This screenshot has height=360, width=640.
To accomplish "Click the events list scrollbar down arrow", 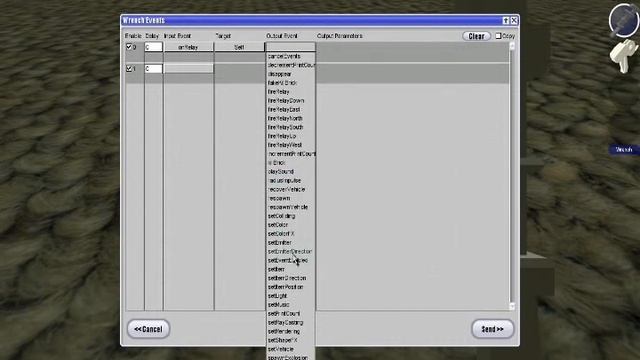I will (512, 306).
